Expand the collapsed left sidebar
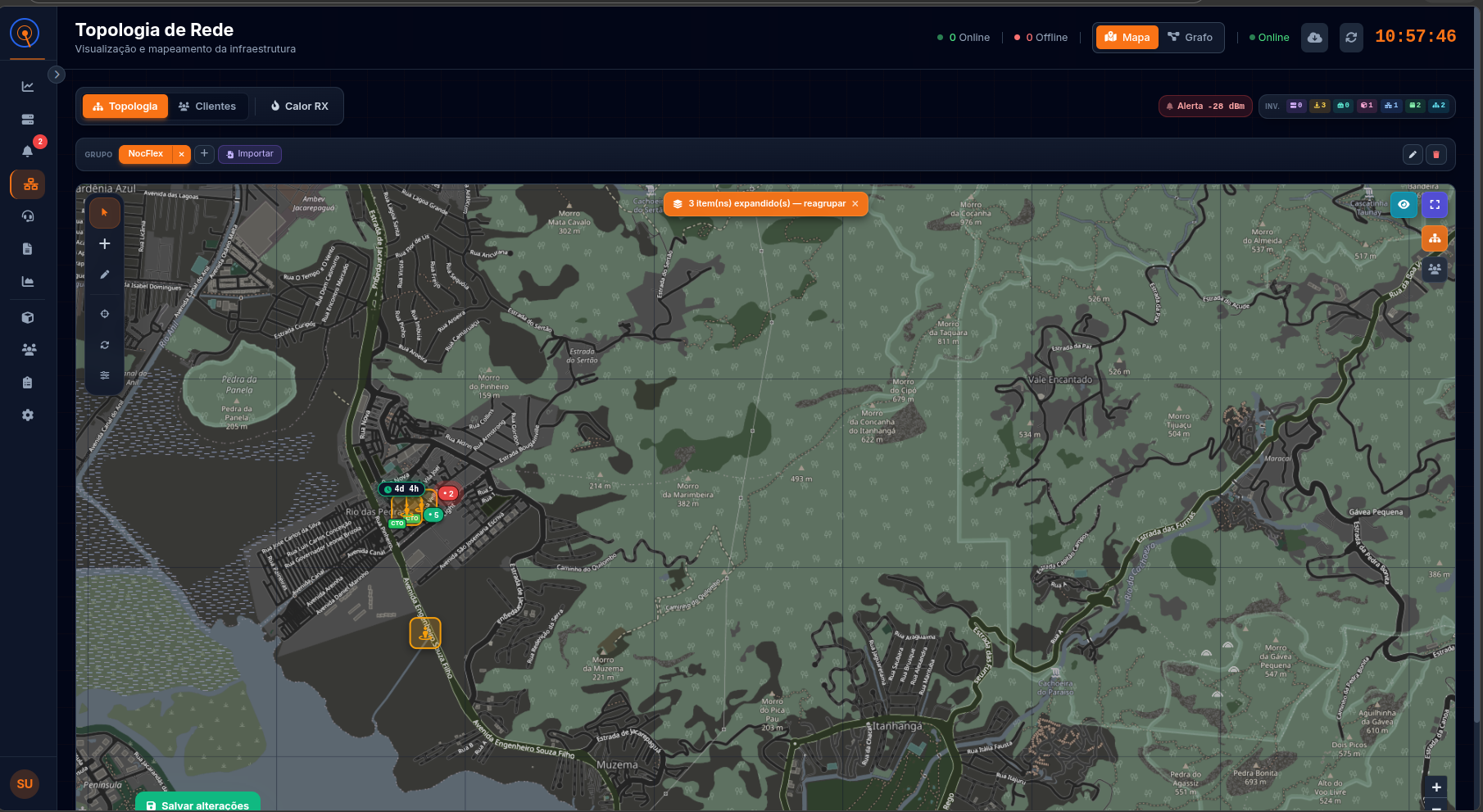This screenshot has width=1483, height=812. [57, 75]
